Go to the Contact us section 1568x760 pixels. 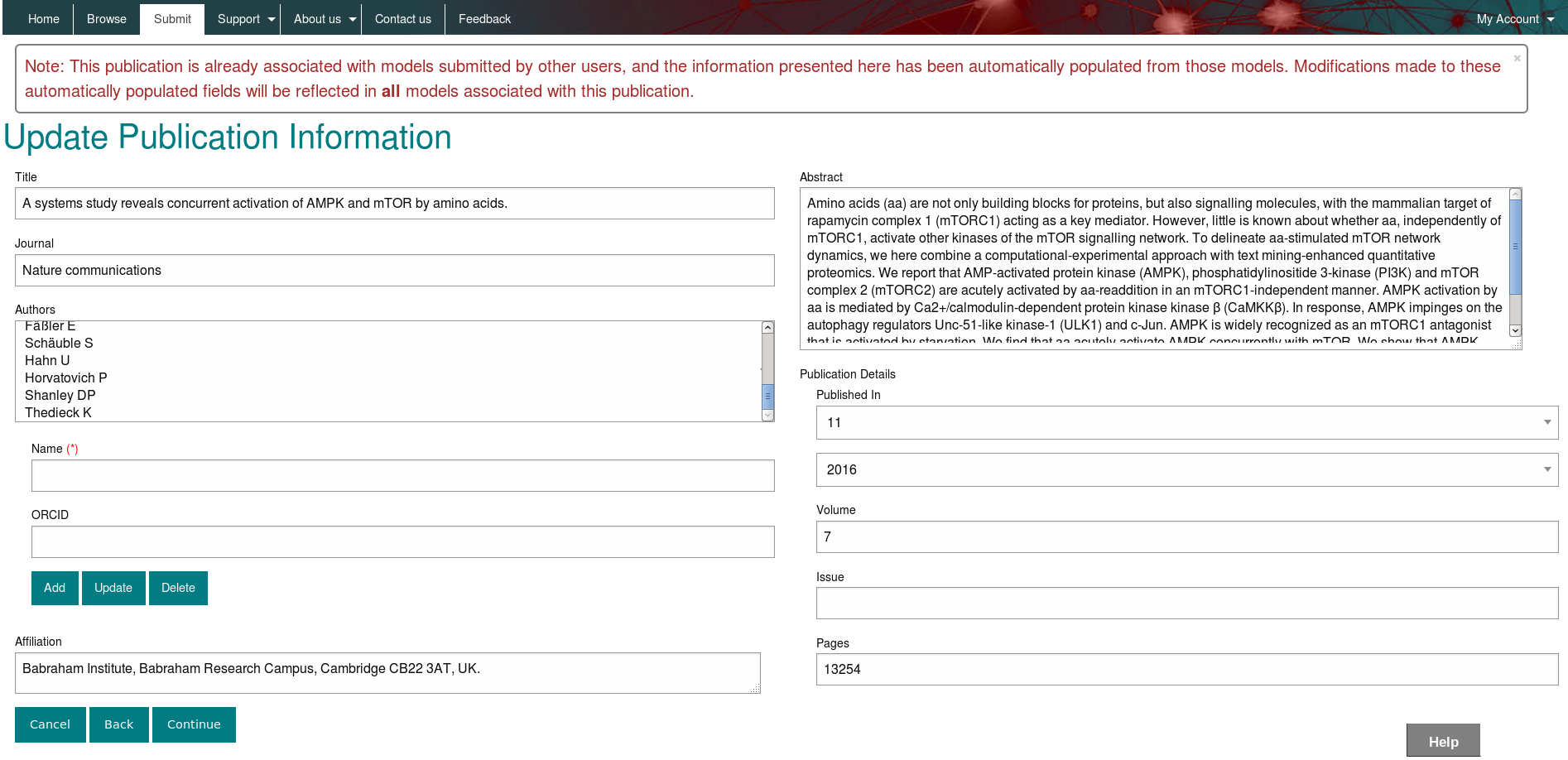[402, 18]
